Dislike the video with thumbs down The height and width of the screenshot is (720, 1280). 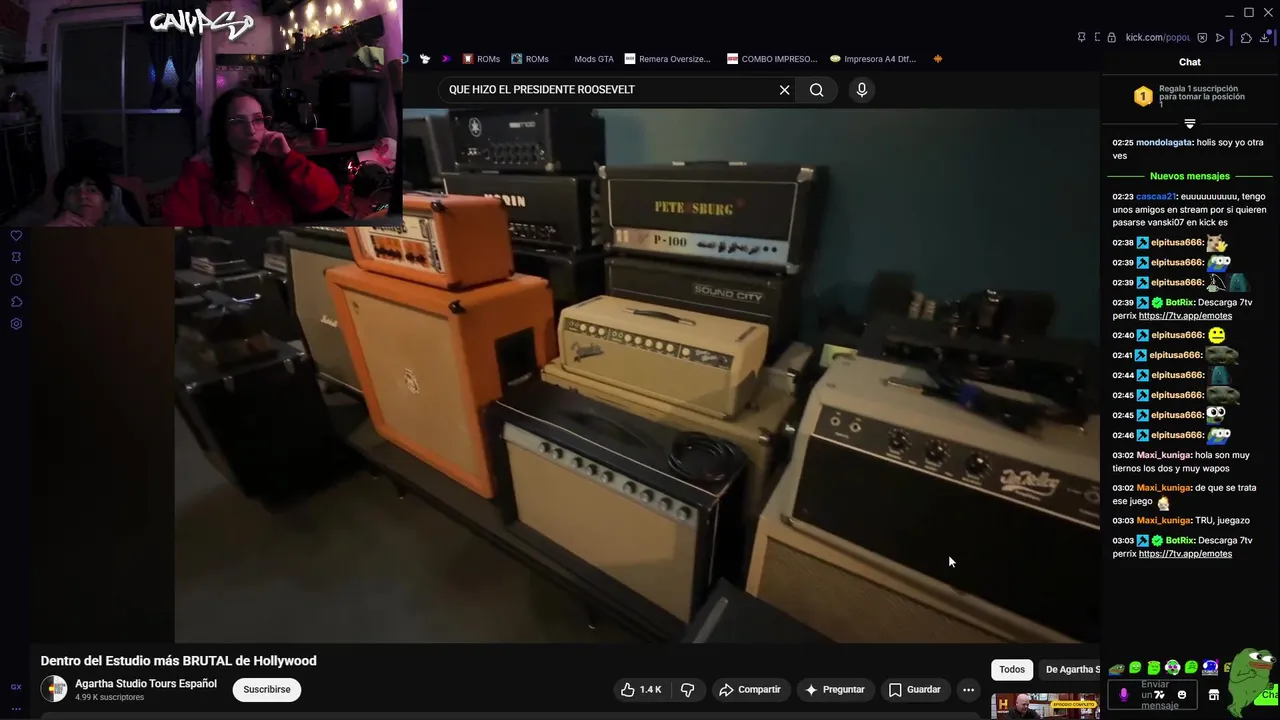[687, 690]
